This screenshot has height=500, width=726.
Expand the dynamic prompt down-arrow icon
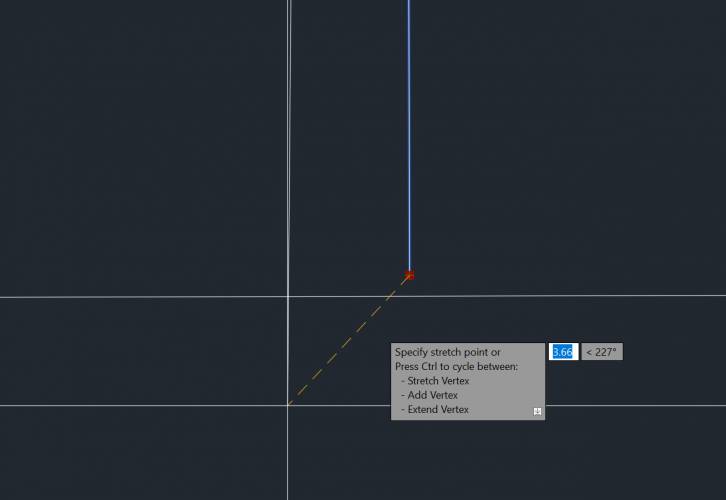tap(537, 411)
